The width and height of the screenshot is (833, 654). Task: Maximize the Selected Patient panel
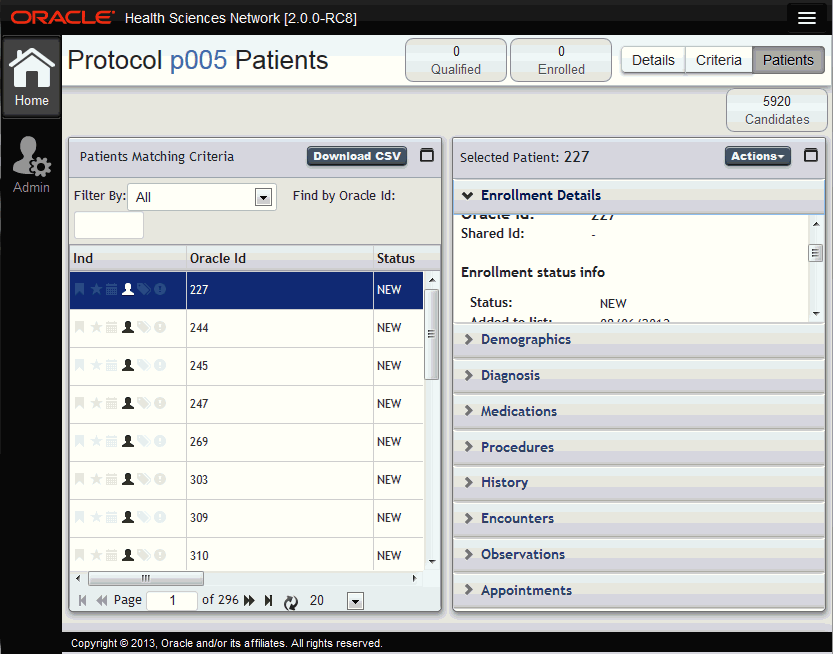(810, 156)
